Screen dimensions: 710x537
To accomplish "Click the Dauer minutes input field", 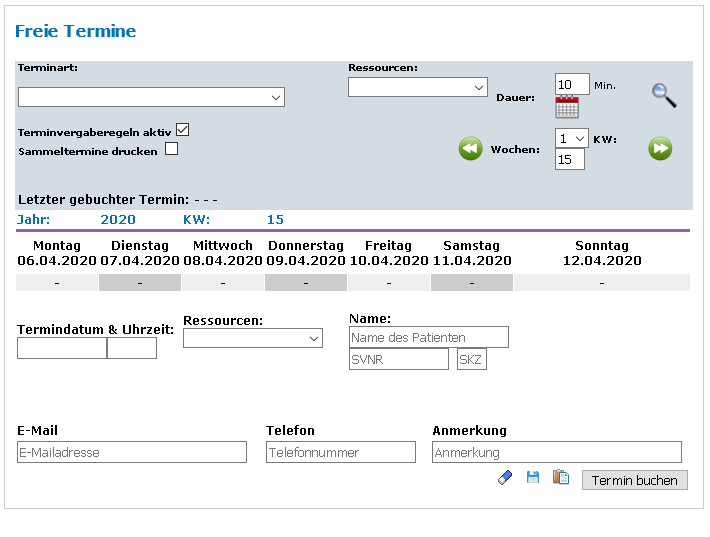I will (x=572, y=84).
